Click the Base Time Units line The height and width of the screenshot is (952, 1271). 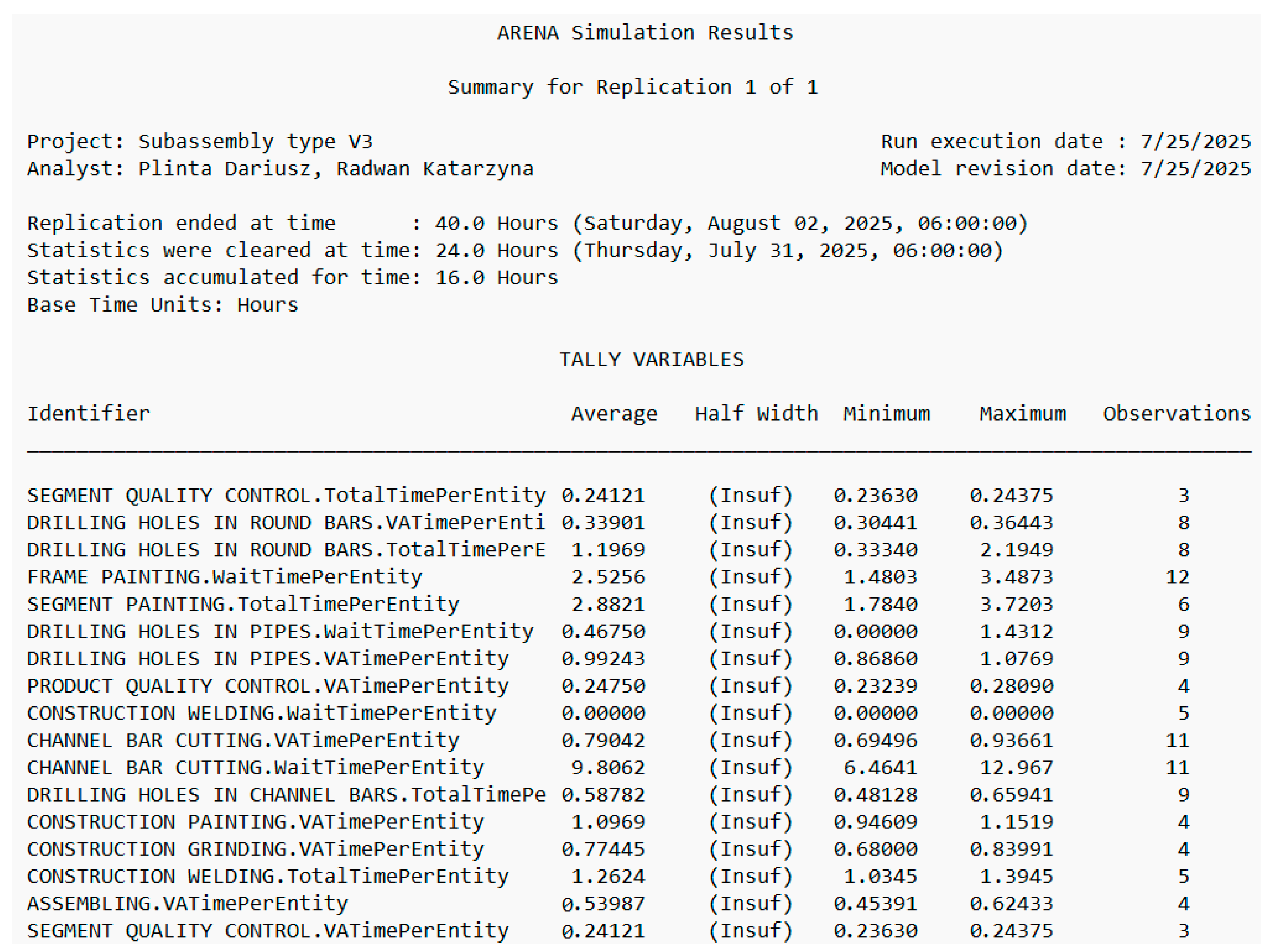coord(163,305)
